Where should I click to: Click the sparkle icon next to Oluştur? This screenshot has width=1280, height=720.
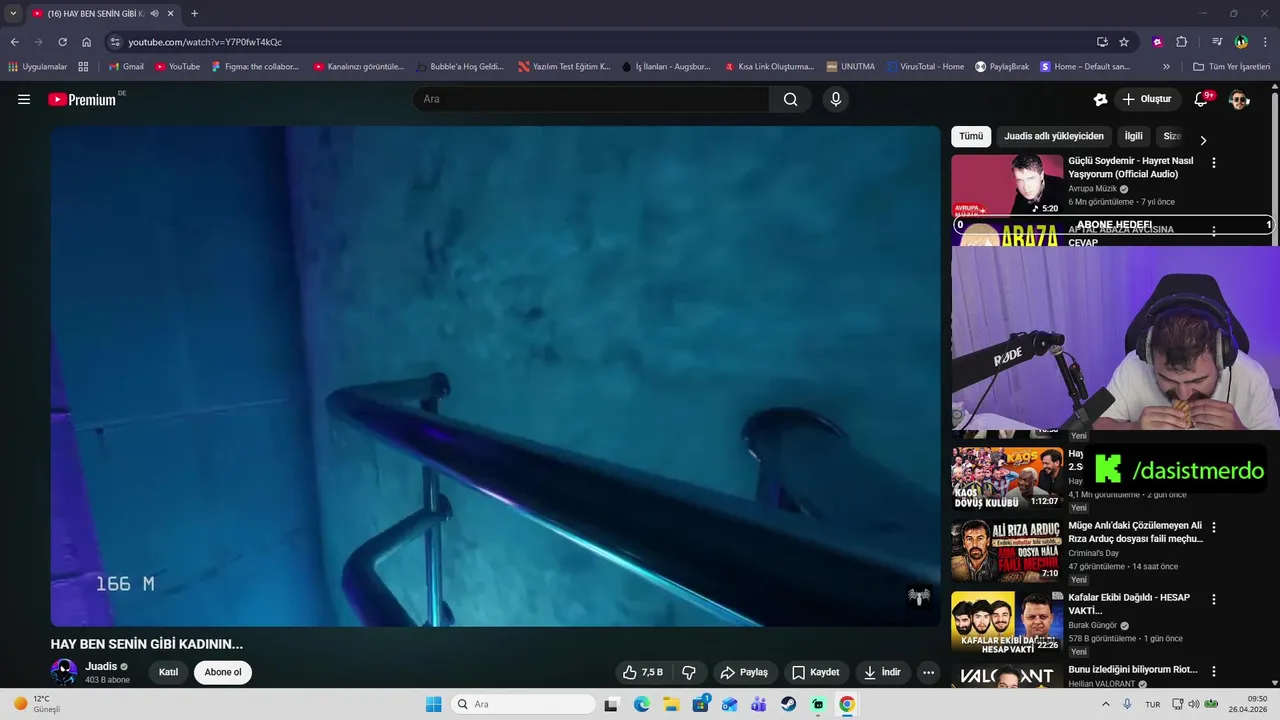1100,99
